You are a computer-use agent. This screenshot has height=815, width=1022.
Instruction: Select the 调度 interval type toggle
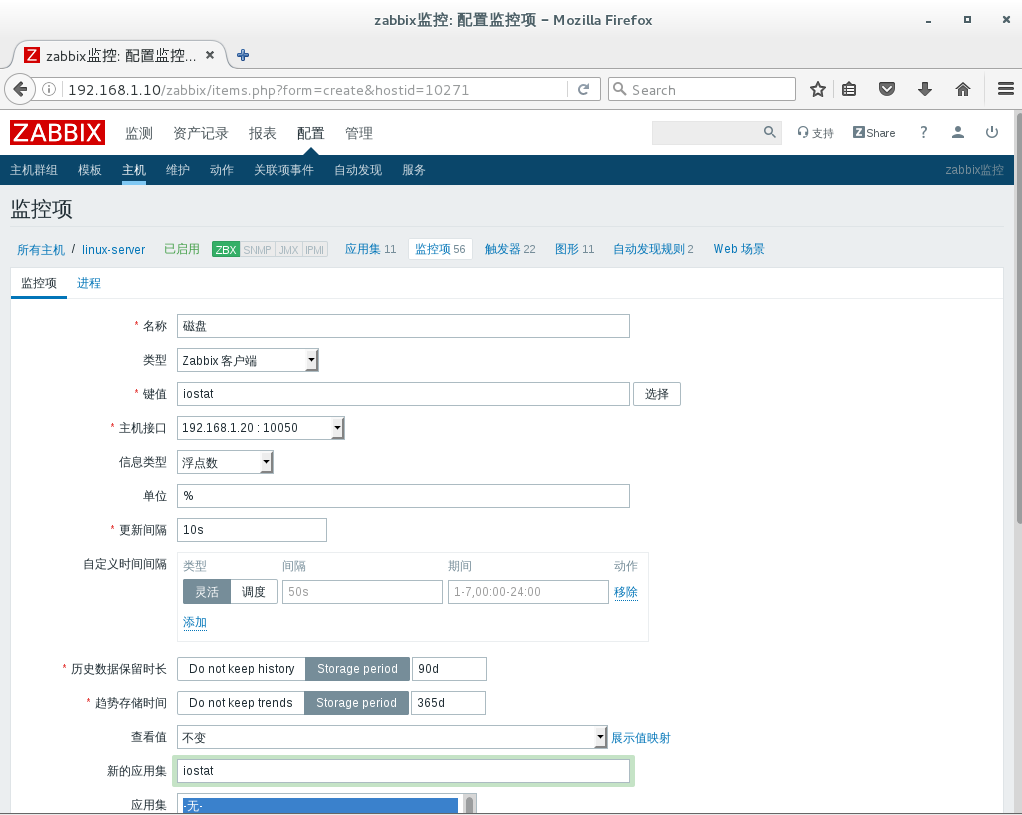click(254, 591)
